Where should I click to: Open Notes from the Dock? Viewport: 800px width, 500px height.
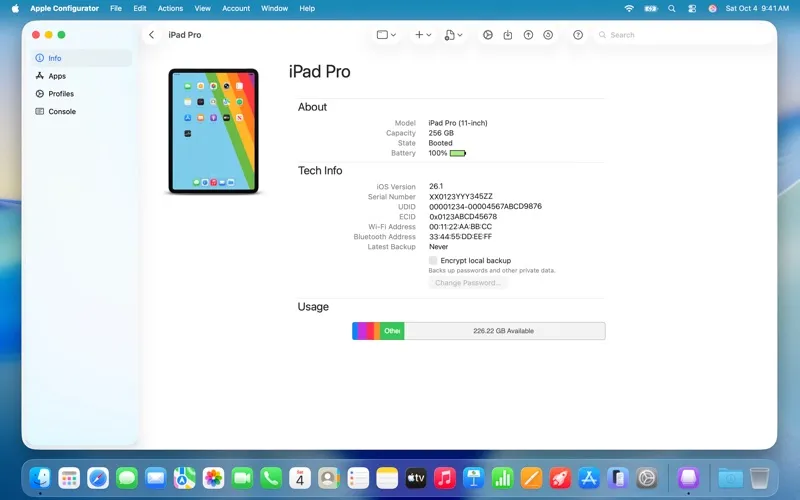click(x=387, y=478)
